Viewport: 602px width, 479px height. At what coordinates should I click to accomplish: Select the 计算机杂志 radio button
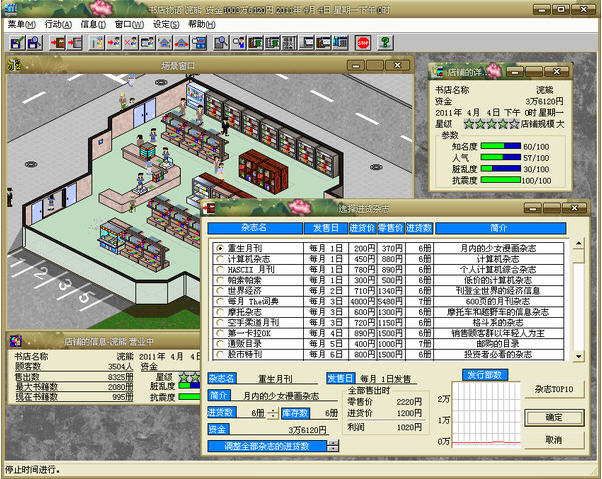click(220, 259)
